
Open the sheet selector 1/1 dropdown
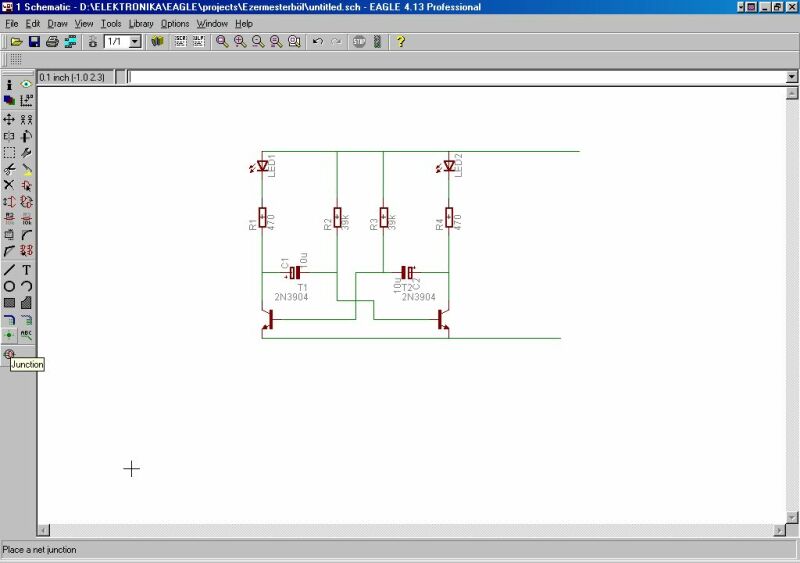(x=134, y=42)
